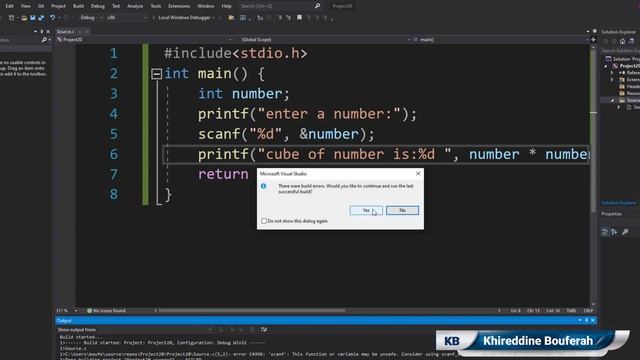Switch to the Solution Explorer bottom tab
This screenshot has width=640, height=360.
619,203
